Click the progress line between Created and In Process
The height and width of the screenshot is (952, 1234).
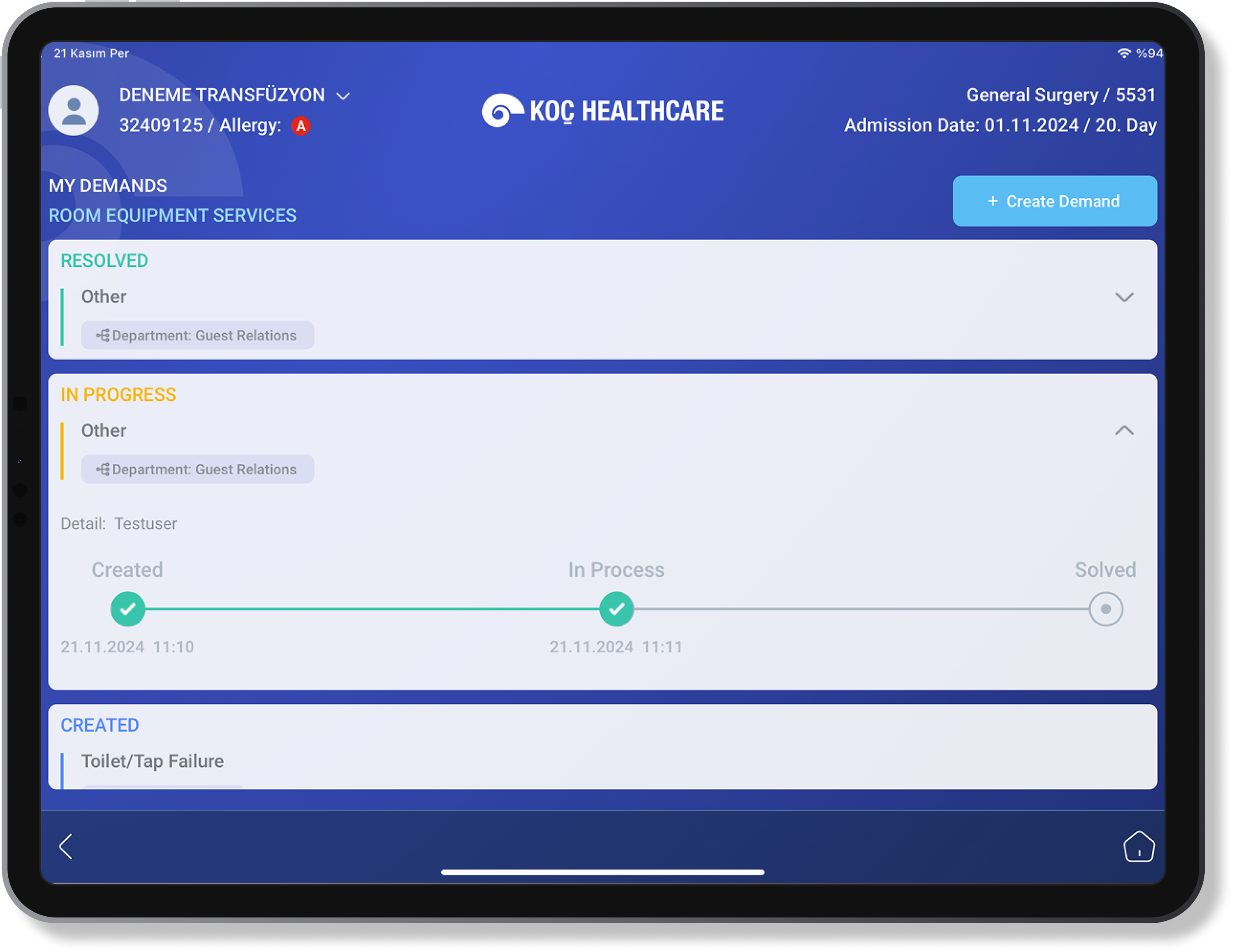(x=372, y=608)
